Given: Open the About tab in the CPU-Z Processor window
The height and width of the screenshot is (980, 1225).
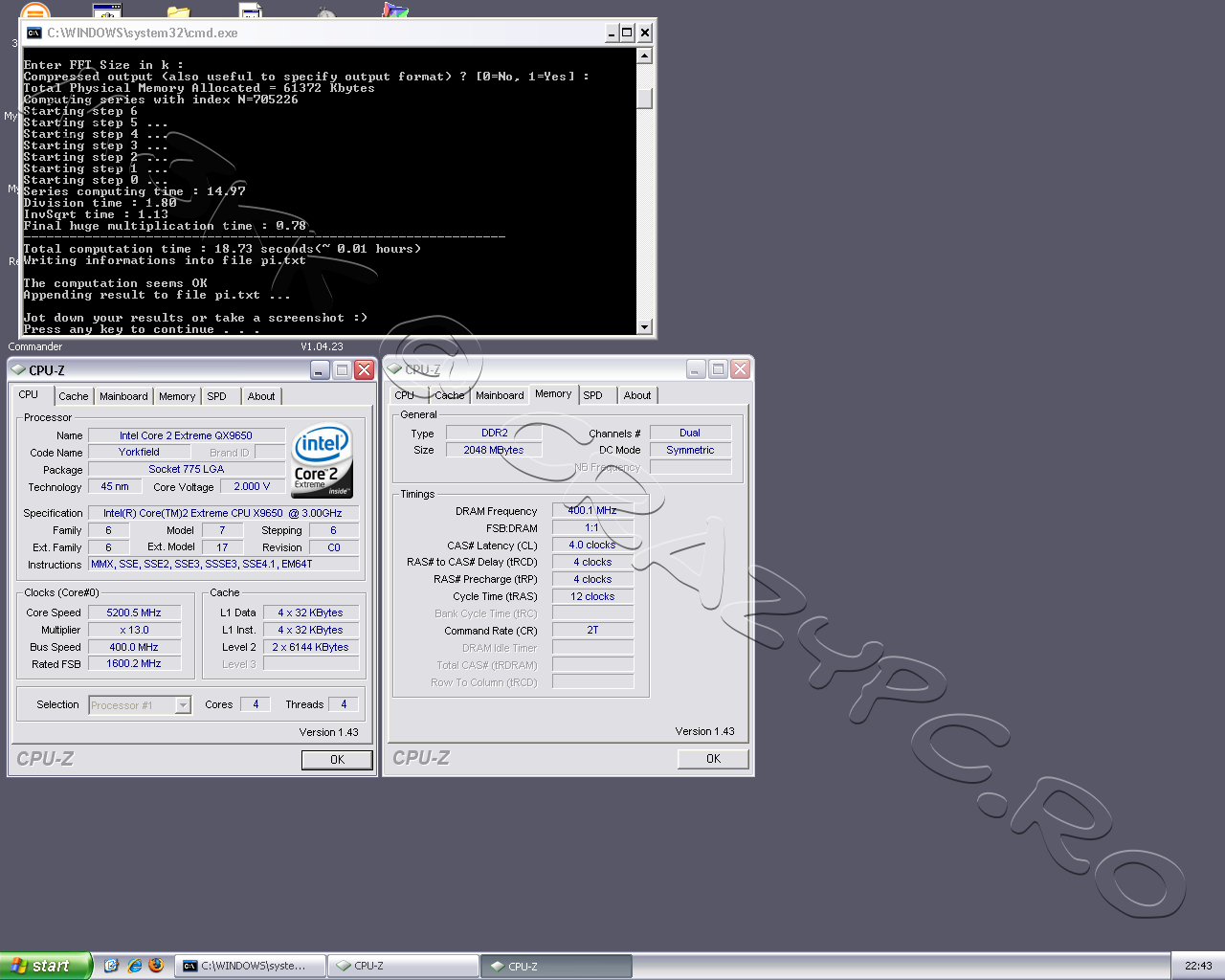Looking at the screenshot, I should coord(261,396).
